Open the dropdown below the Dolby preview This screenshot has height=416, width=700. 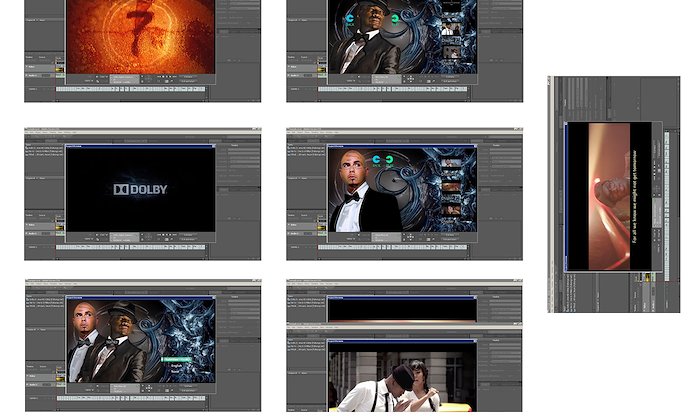pyautogui.click(x=125, y=237)
